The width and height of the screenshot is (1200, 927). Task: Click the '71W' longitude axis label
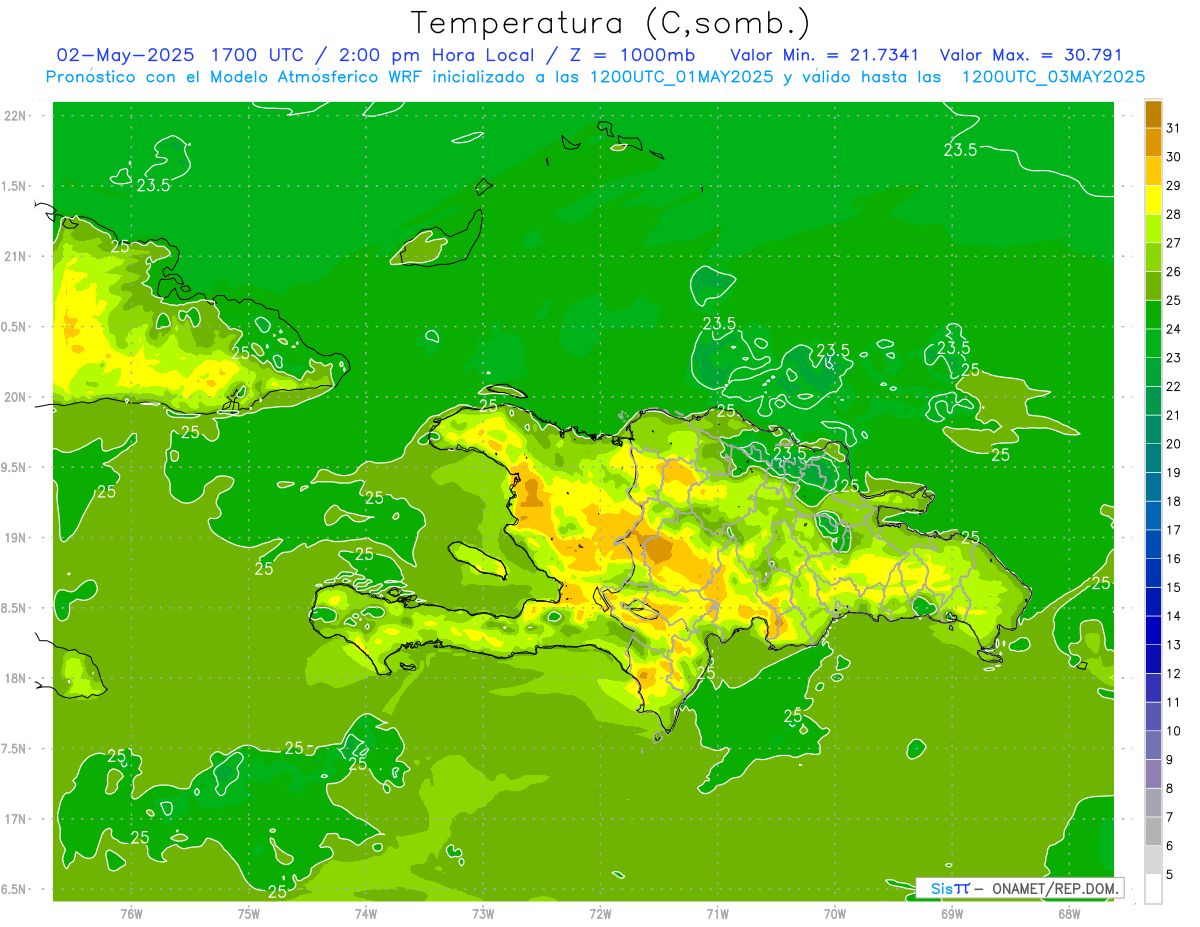717,914
